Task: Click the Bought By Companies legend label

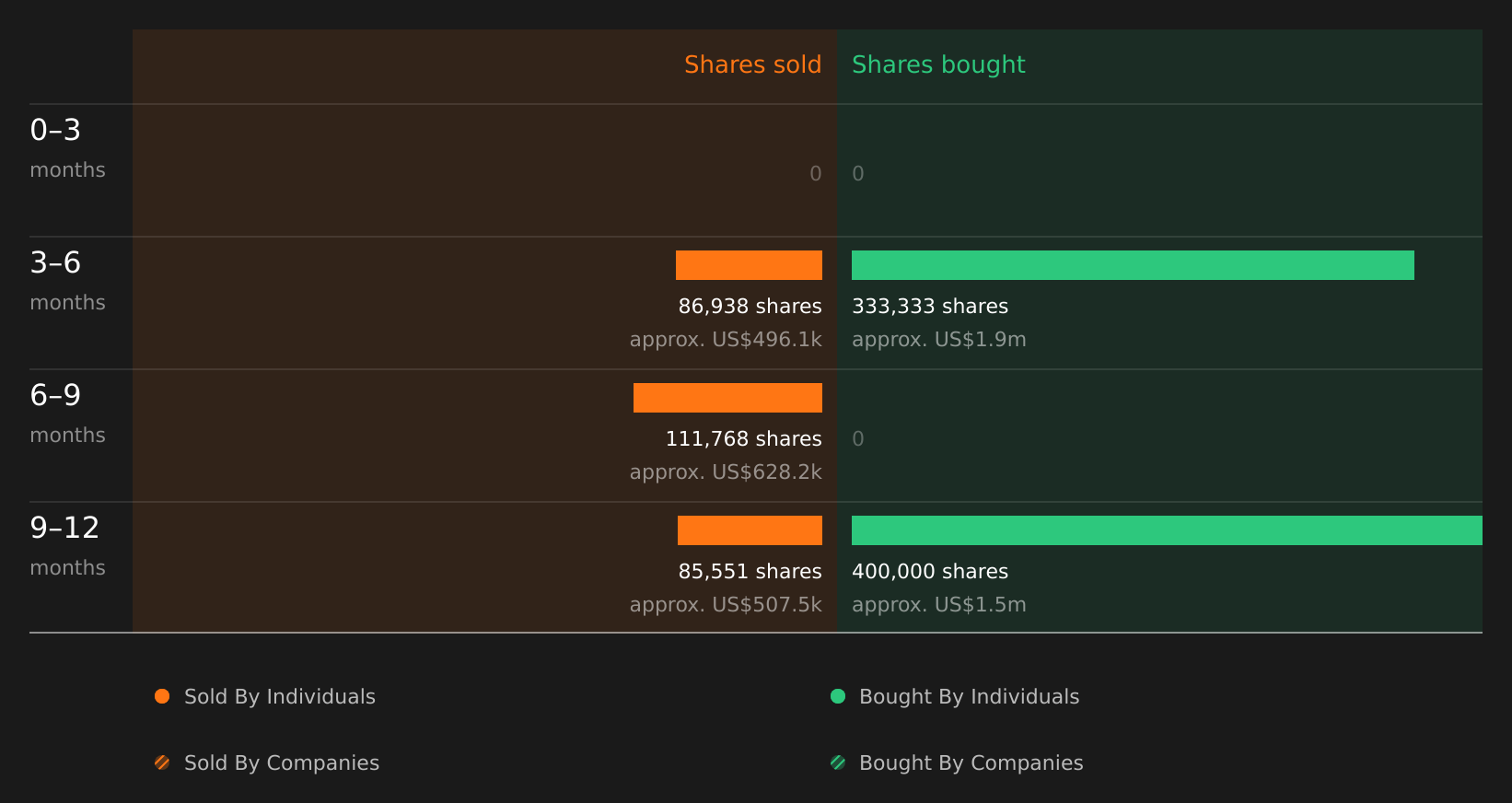Action: (x=971, y=762)
